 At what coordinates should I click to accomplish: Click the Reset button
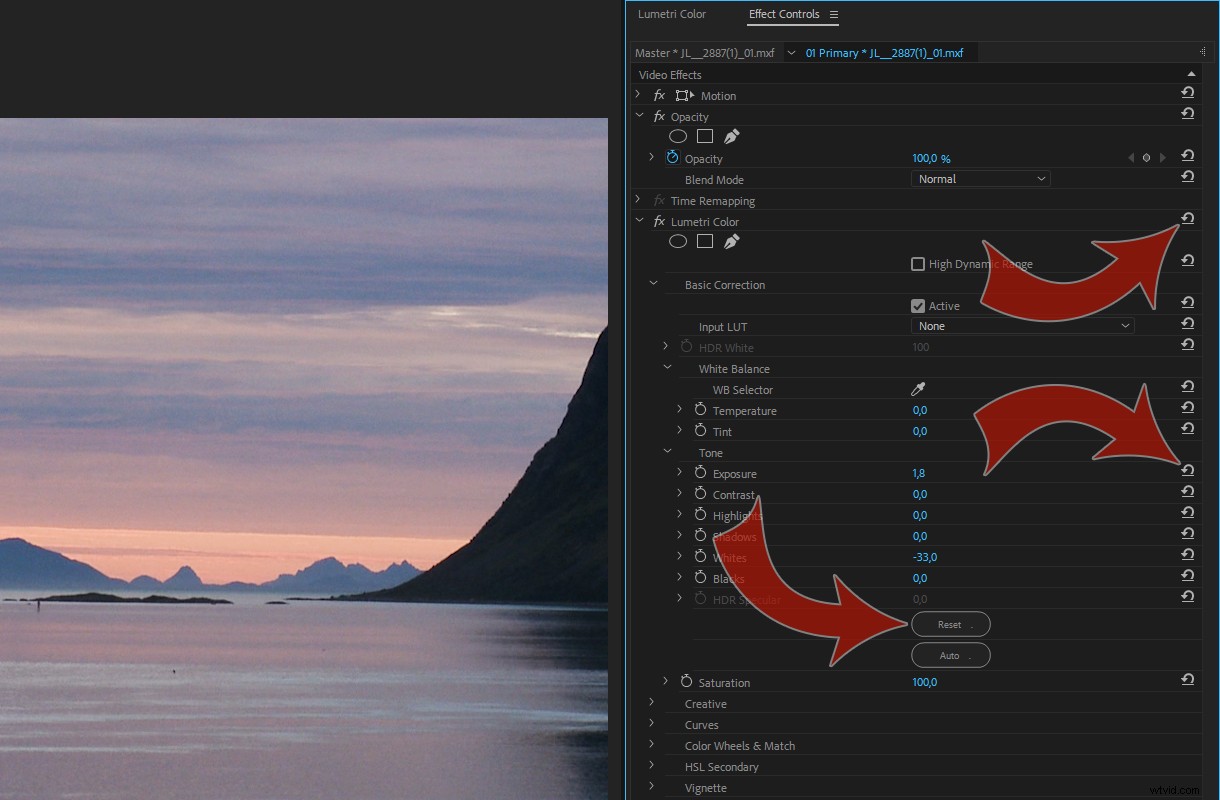pyautogui.click(x=949, y=624)
